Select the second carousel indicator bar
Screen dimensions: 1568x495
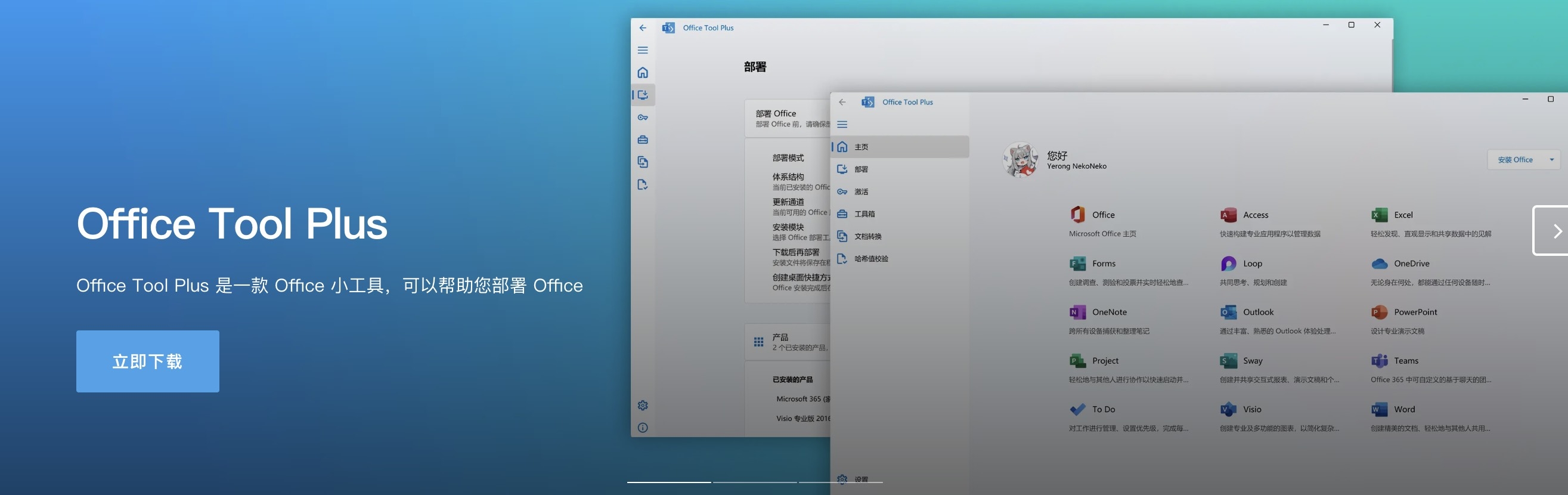[755, 482]
